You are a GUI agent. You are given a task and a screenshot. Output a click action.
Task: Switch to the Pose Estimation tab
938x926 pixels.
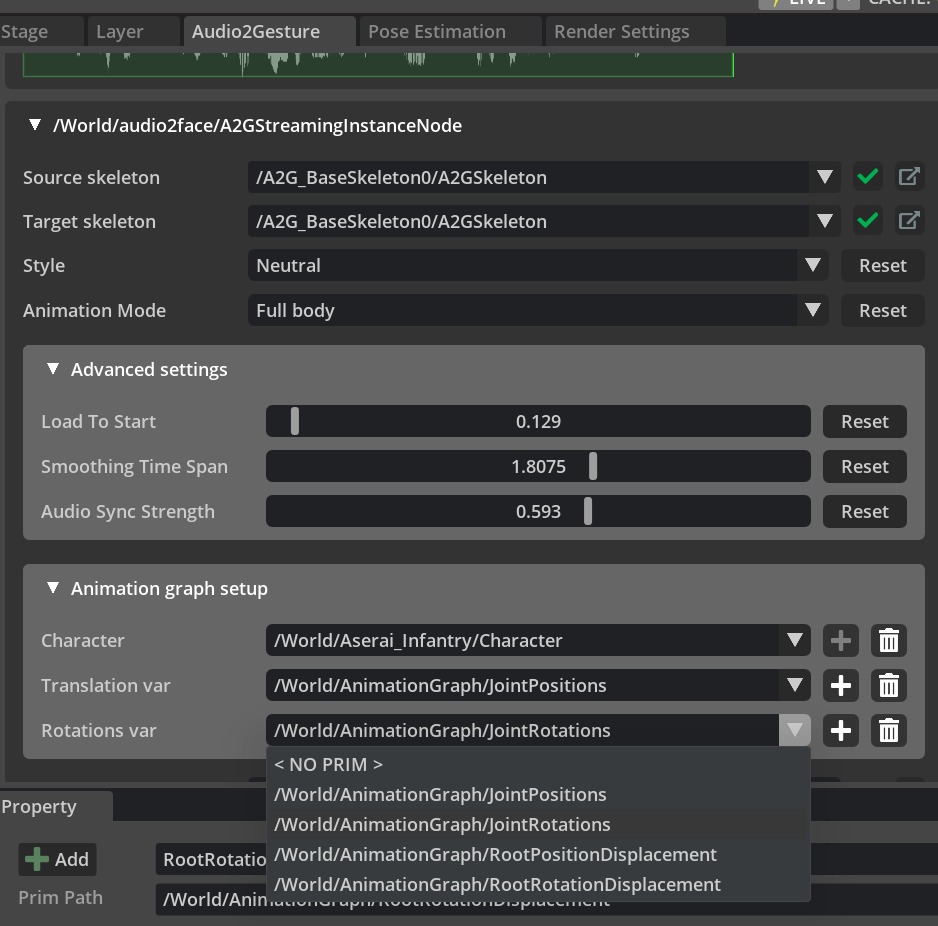point(437,32)
